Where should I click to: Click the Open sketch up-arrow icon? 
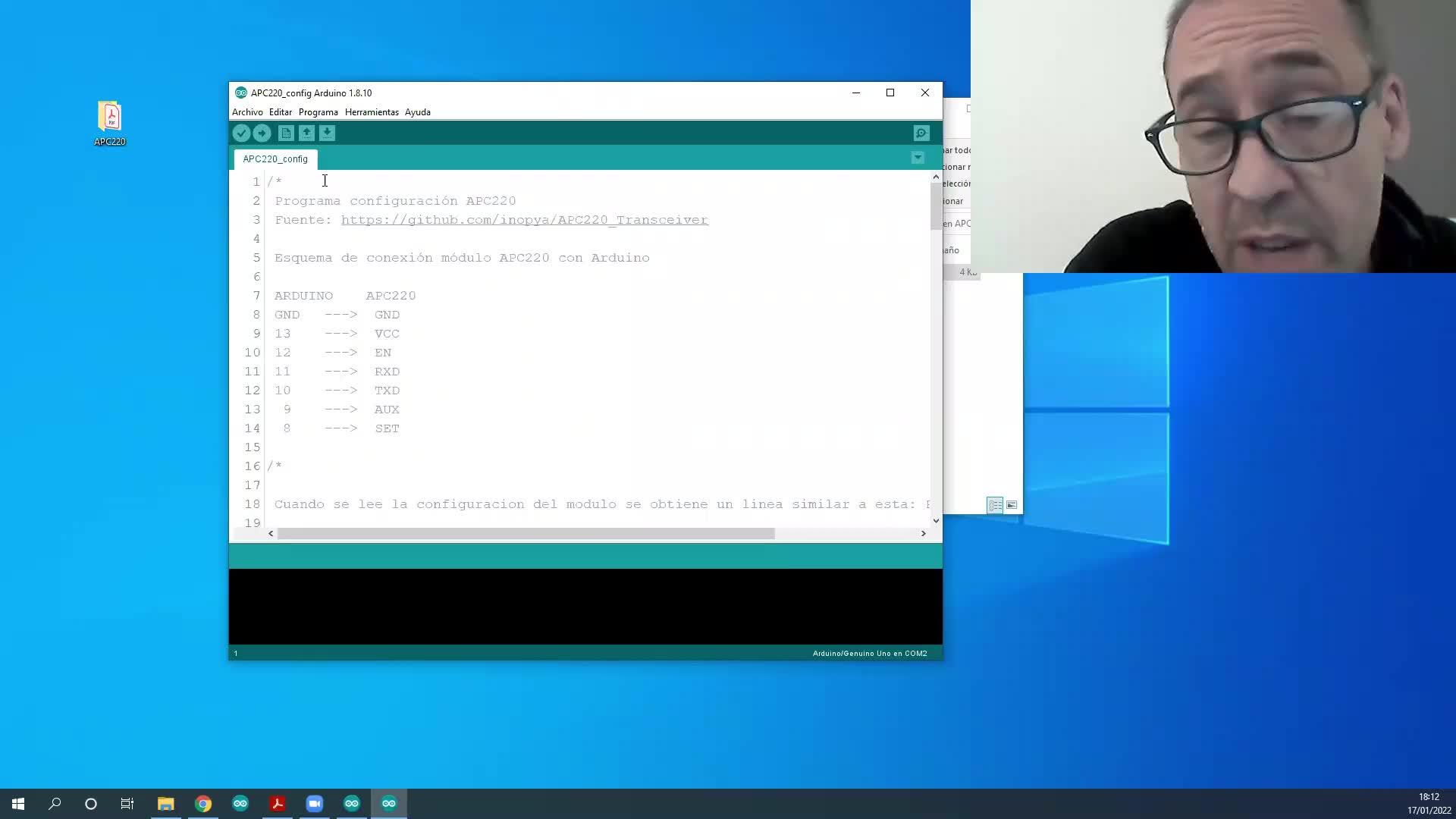coord(306,133)
